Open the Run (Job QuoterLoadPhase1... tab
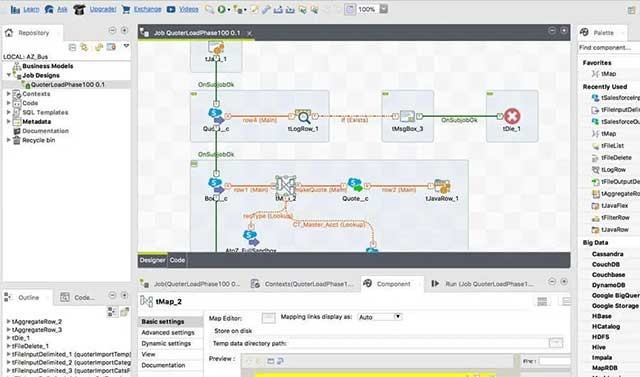 point(483,284)
